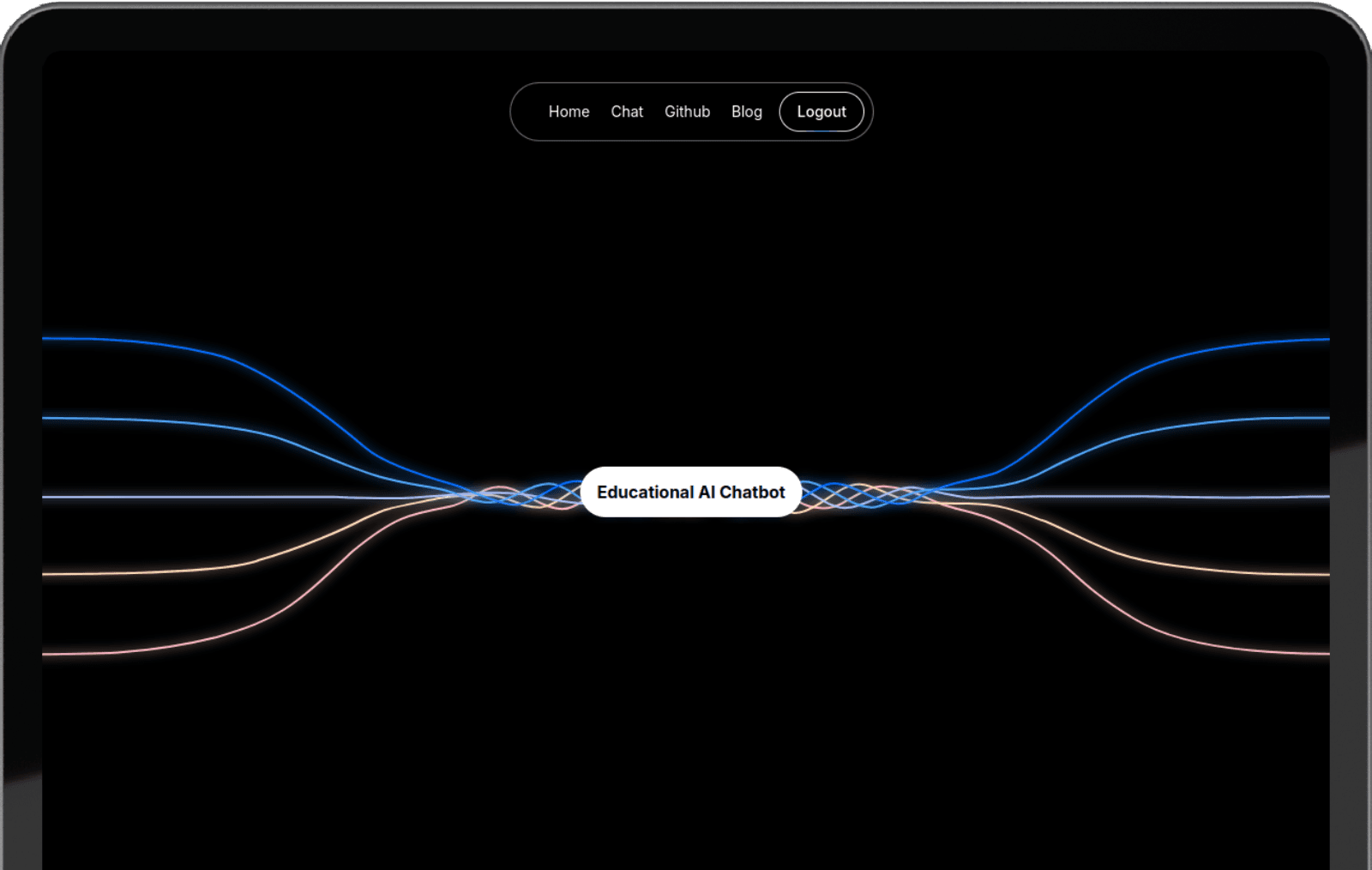Click the Educational AI Chatbot title text
The image size is (1372, 870).
pos(691,492)
